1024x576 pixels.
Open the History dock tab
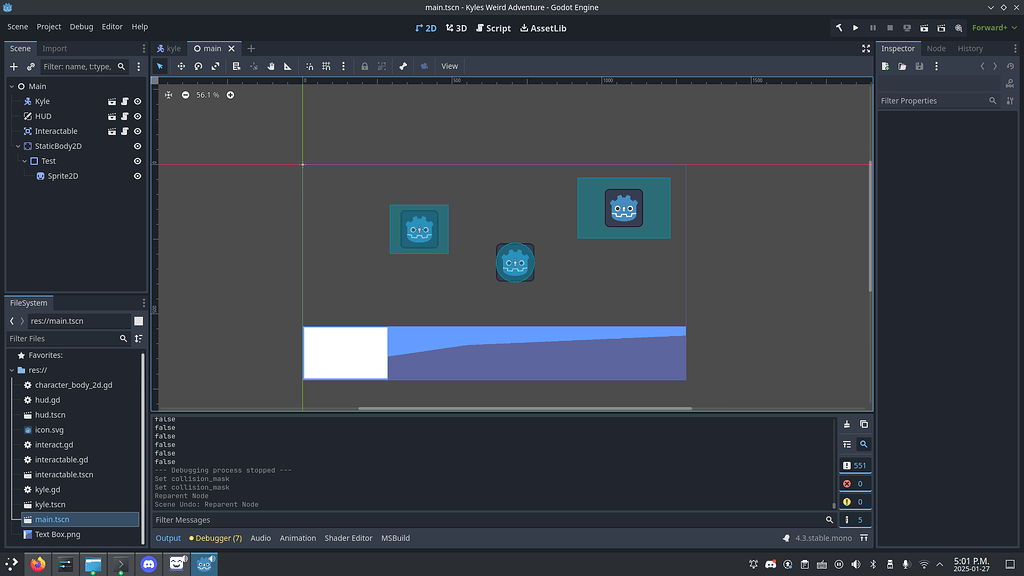pyautogui.click(x=970, y=48)
